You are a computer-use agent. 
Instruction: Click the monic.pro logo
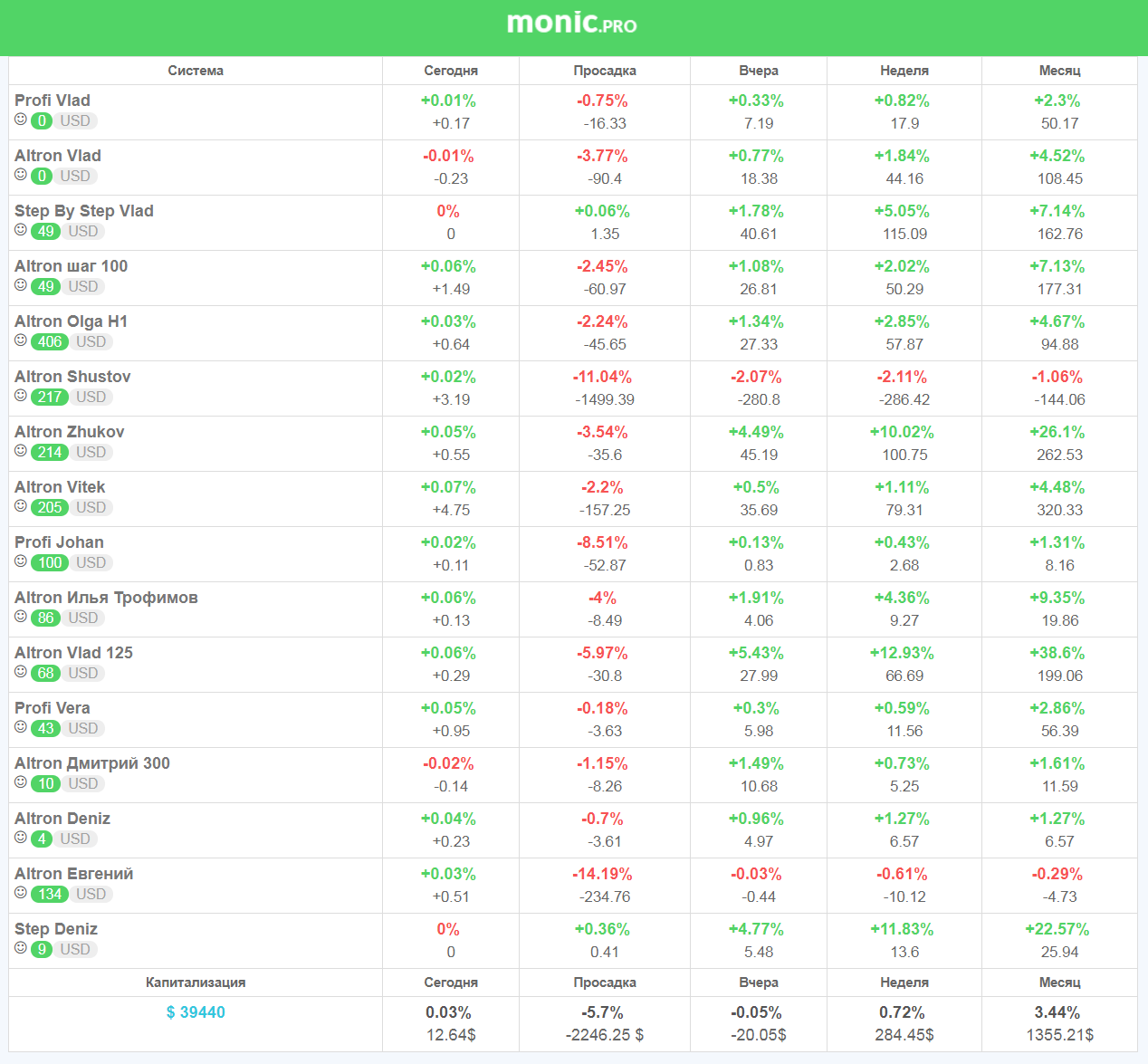click(x=571, y=23)
